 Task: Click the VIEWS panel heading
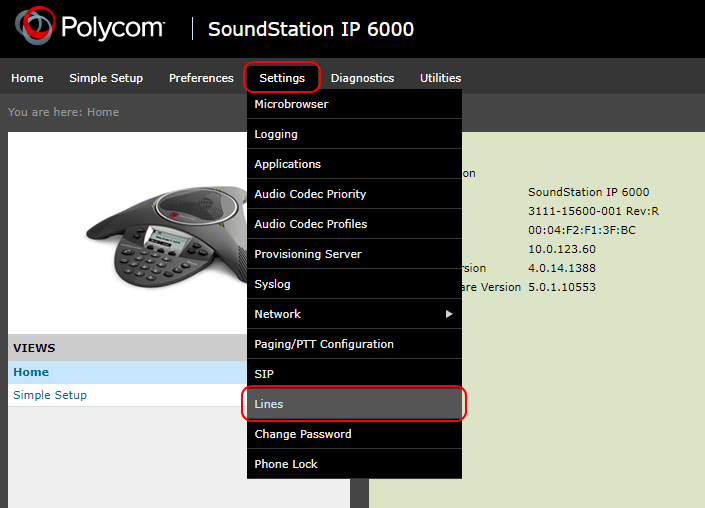[34, 348]
